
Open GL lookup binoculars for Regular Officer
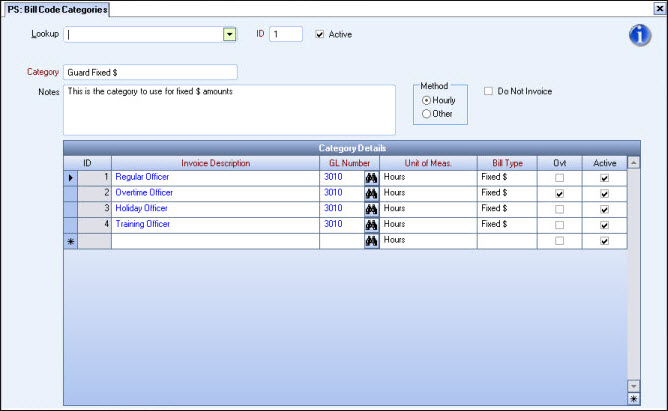point(371,177)
